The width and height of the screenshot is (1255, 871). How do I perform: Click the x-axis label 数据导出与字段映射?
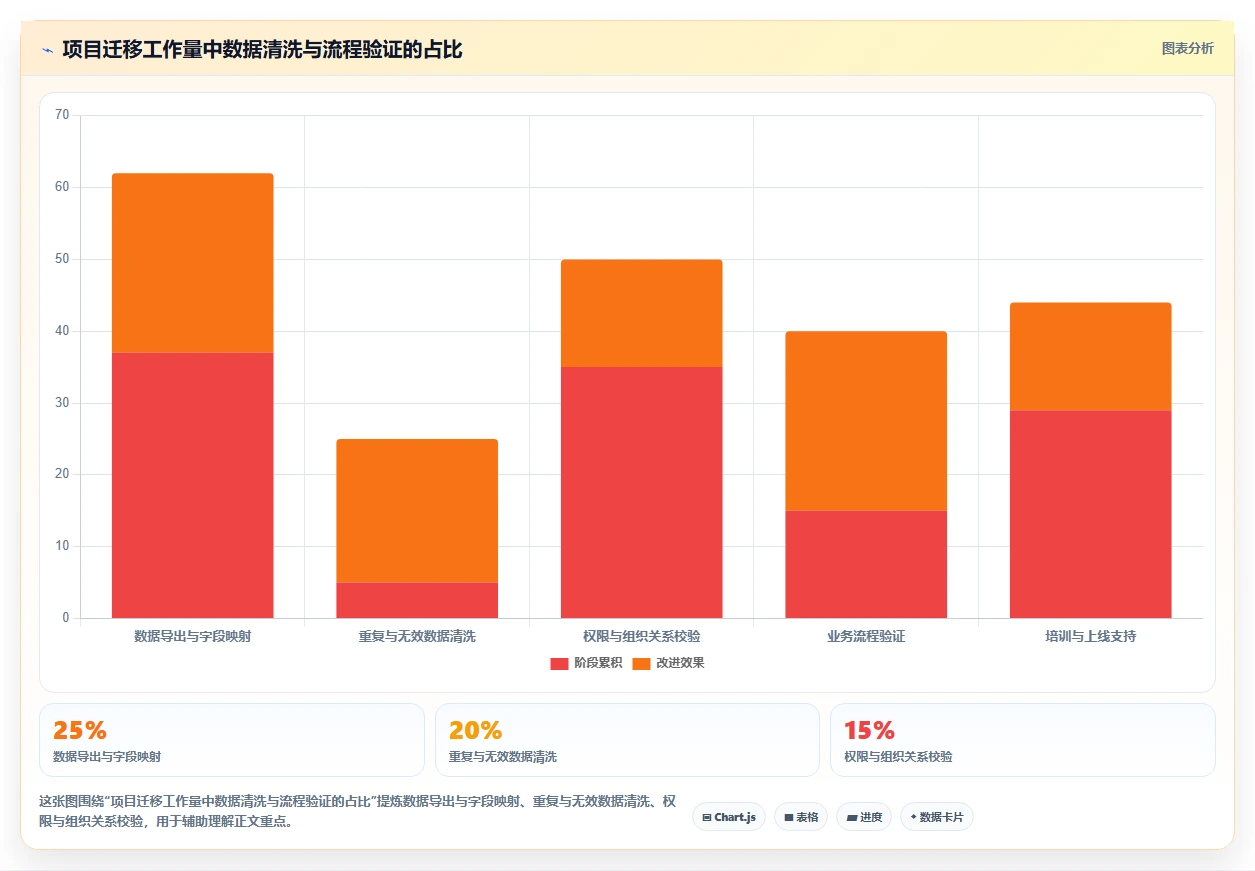pyautogui.click(x=192, y=636)
